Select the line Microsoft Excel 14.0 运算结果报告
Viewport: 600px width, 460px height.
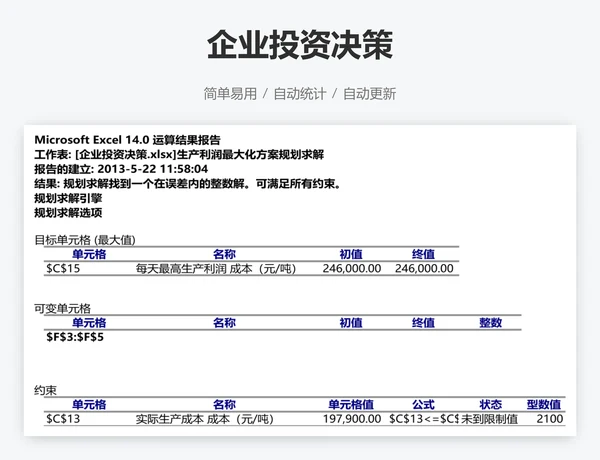(x=127, y=140)
